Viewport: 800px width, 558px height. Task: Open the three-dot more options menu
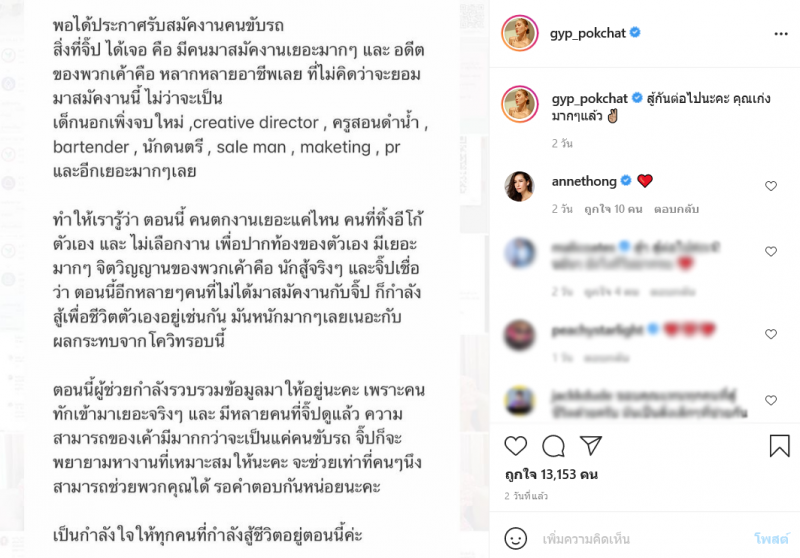(x=781, y=34)
